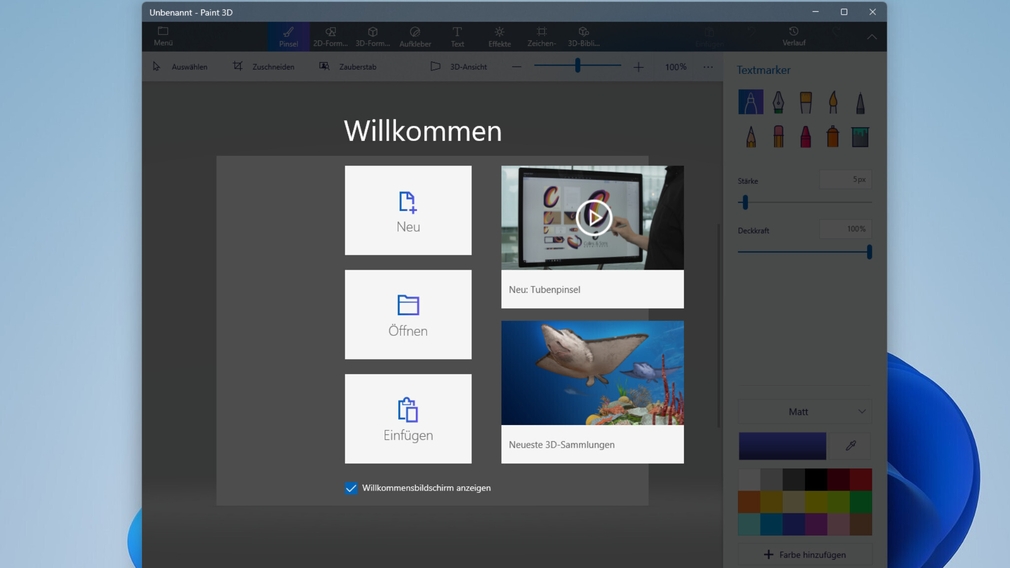Click the Deckkraft 100% input field

[x=846, y=229]
